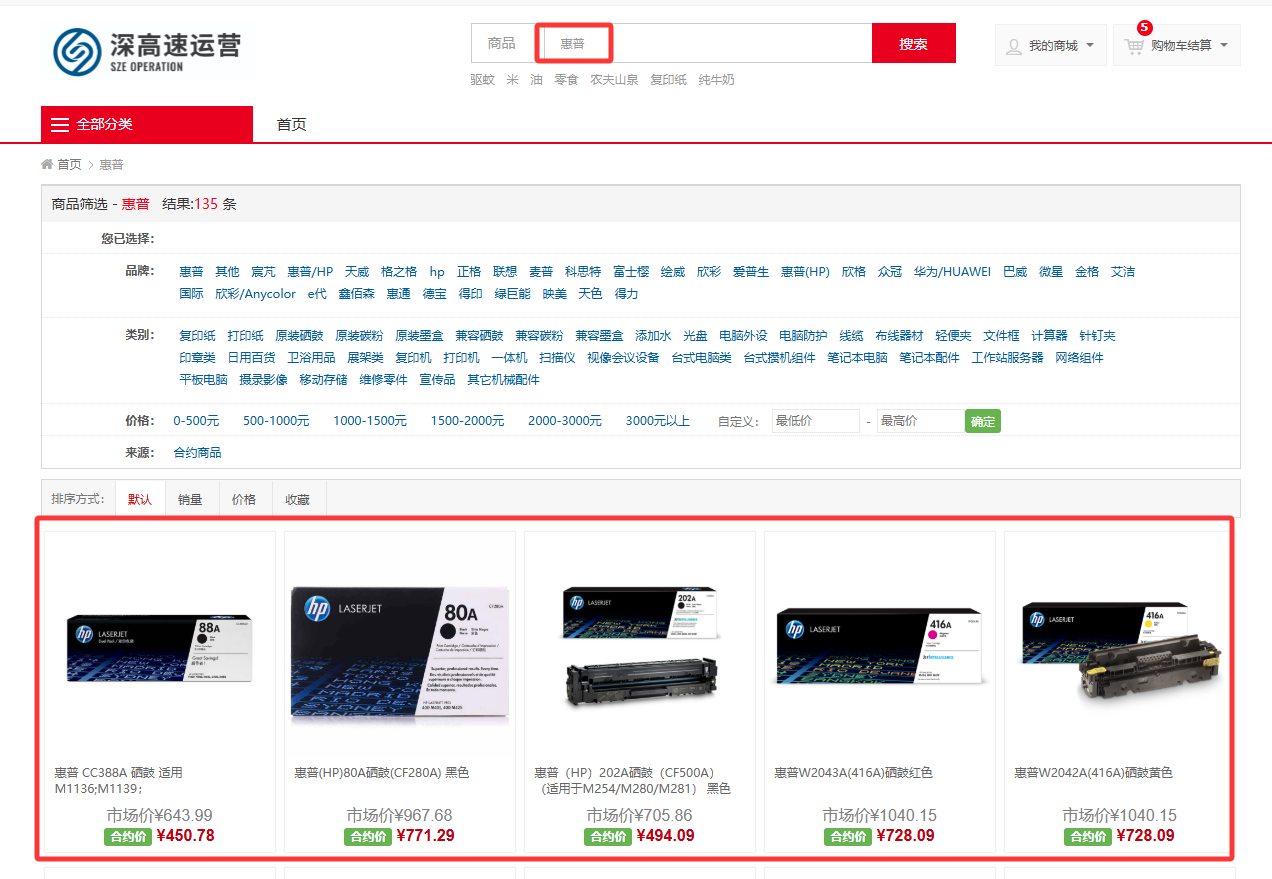This screenshot has height=879, width=1272.
Task: Sort results by 默认
Action: [x=140, y=499]
